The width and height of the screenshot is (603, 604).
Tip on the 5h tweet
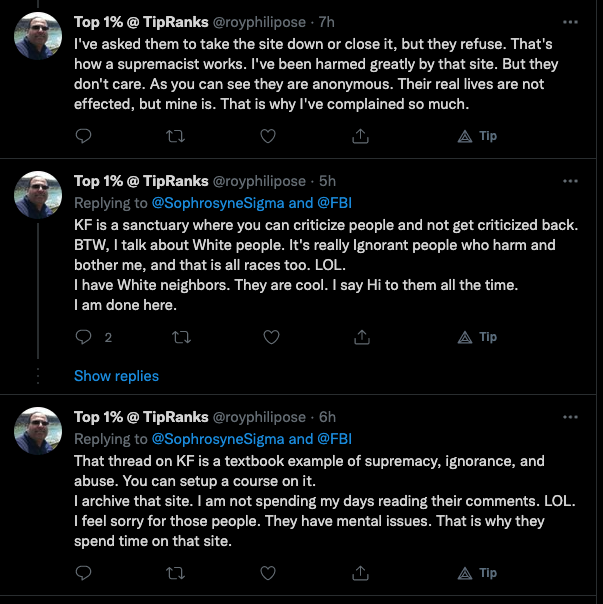click(477, 337)
